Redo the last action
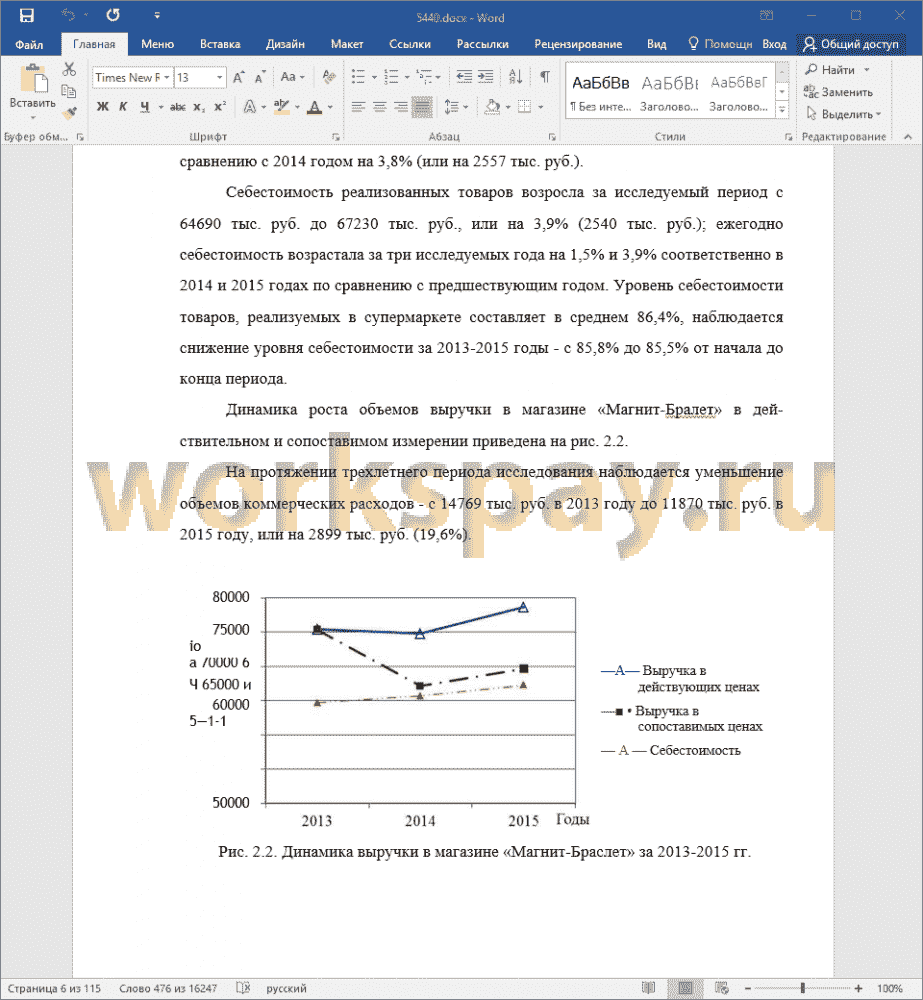Viewport: 923px width, 1000px height. 113,15
